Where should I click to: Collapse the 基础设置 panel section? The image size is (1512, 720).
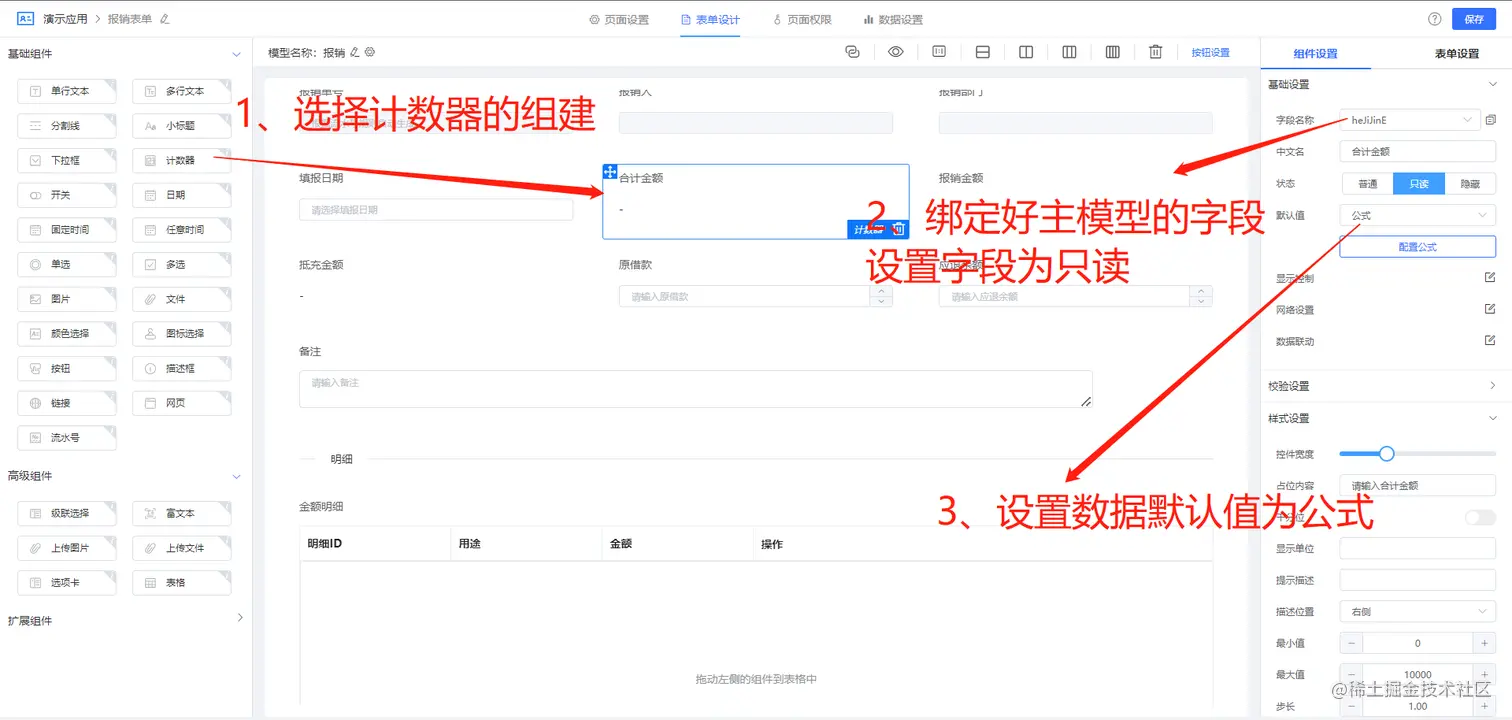(1493, 84)
